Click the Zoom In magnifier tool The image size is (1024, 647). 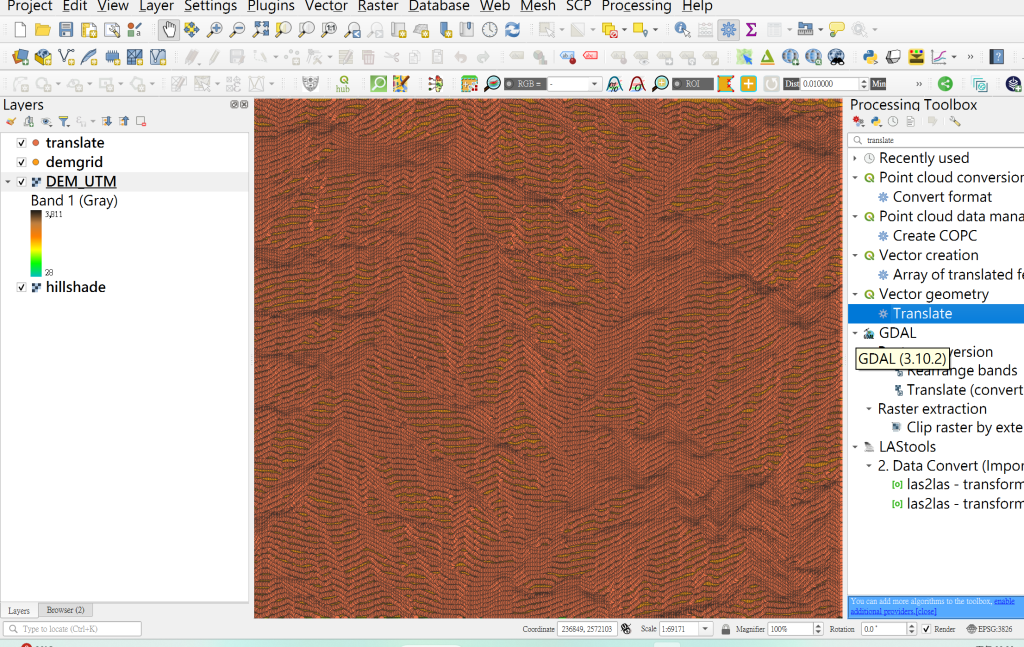tap(214, 29)
